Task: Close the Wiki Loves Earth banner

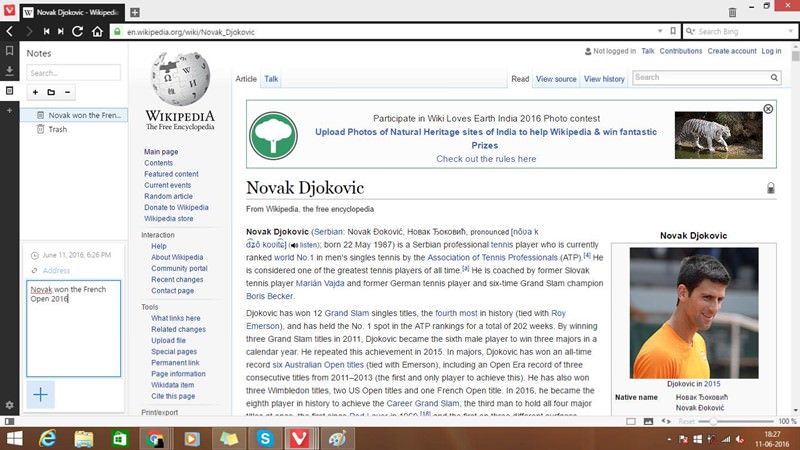Action: click(x=768, y=109)
